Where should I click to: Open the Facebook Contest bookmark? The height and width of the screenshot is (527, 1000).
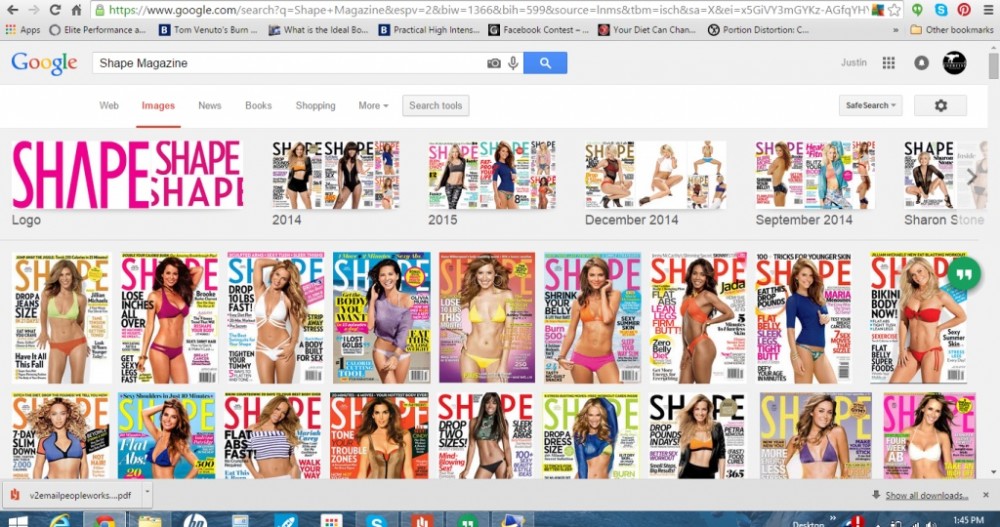(x=539, y=29)
